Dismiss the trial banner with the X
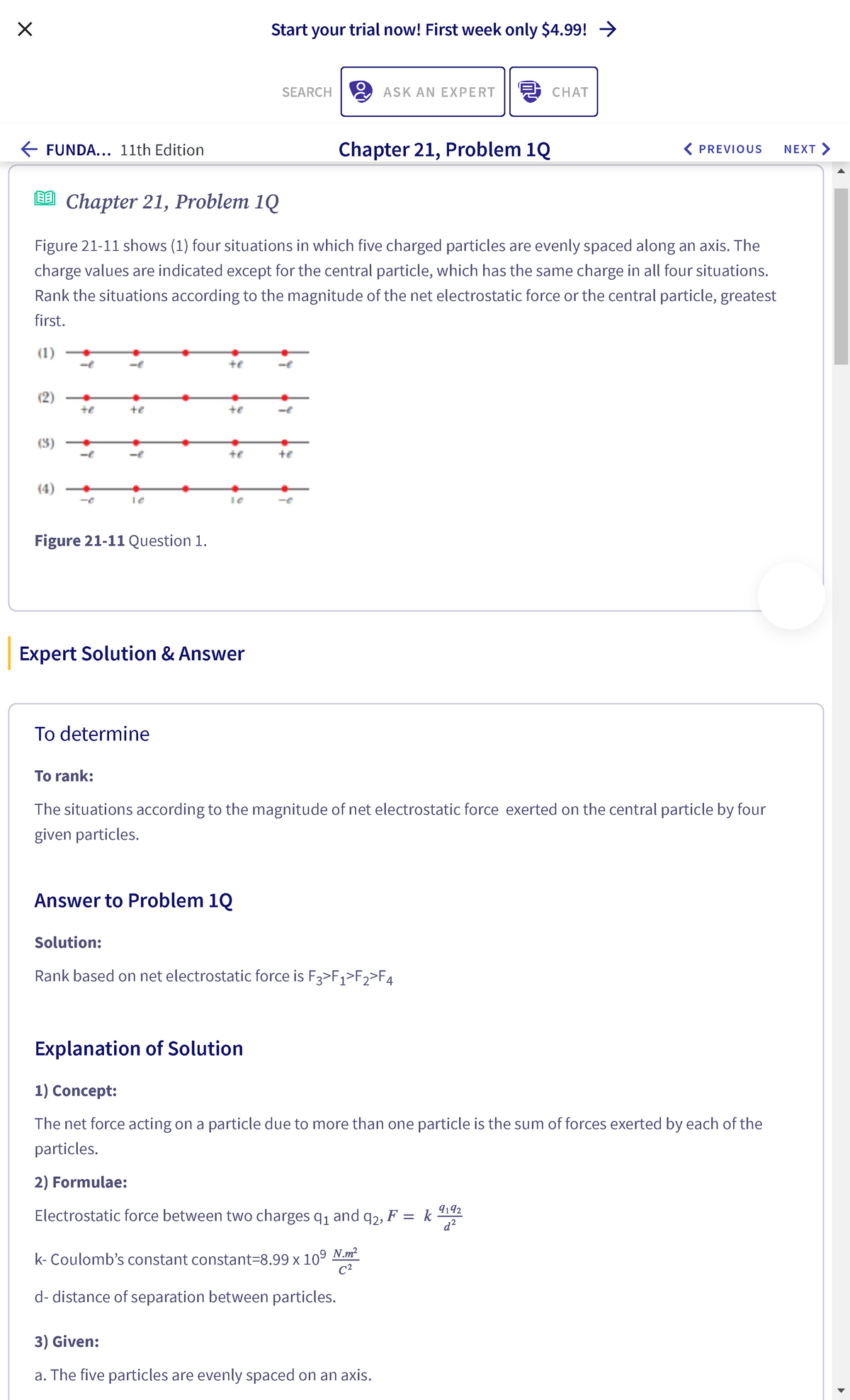The width and height of the screenshot is (850, 1400). [23, 28]
